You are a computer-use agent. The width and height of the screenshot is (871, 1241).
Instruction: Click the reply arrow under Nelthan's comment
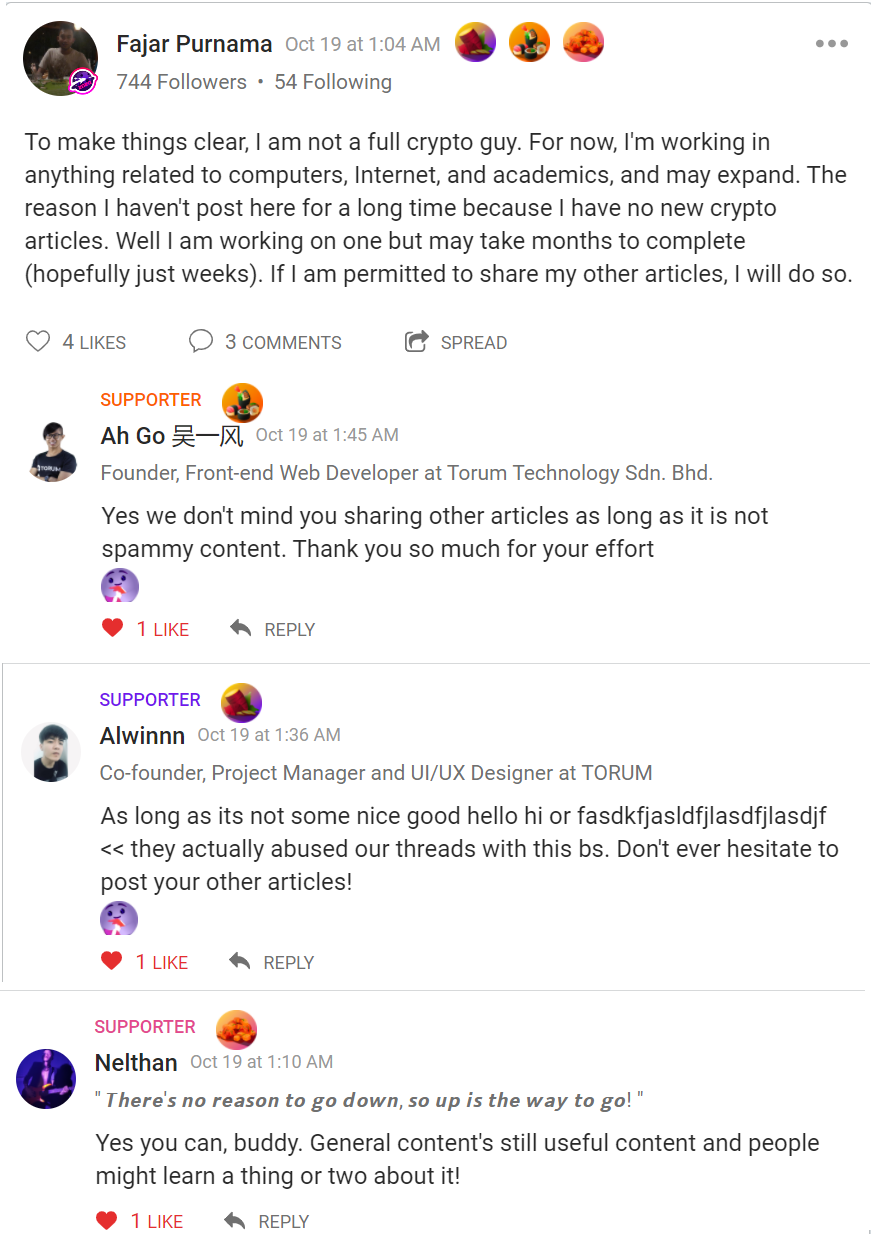tap(235, 1221)
